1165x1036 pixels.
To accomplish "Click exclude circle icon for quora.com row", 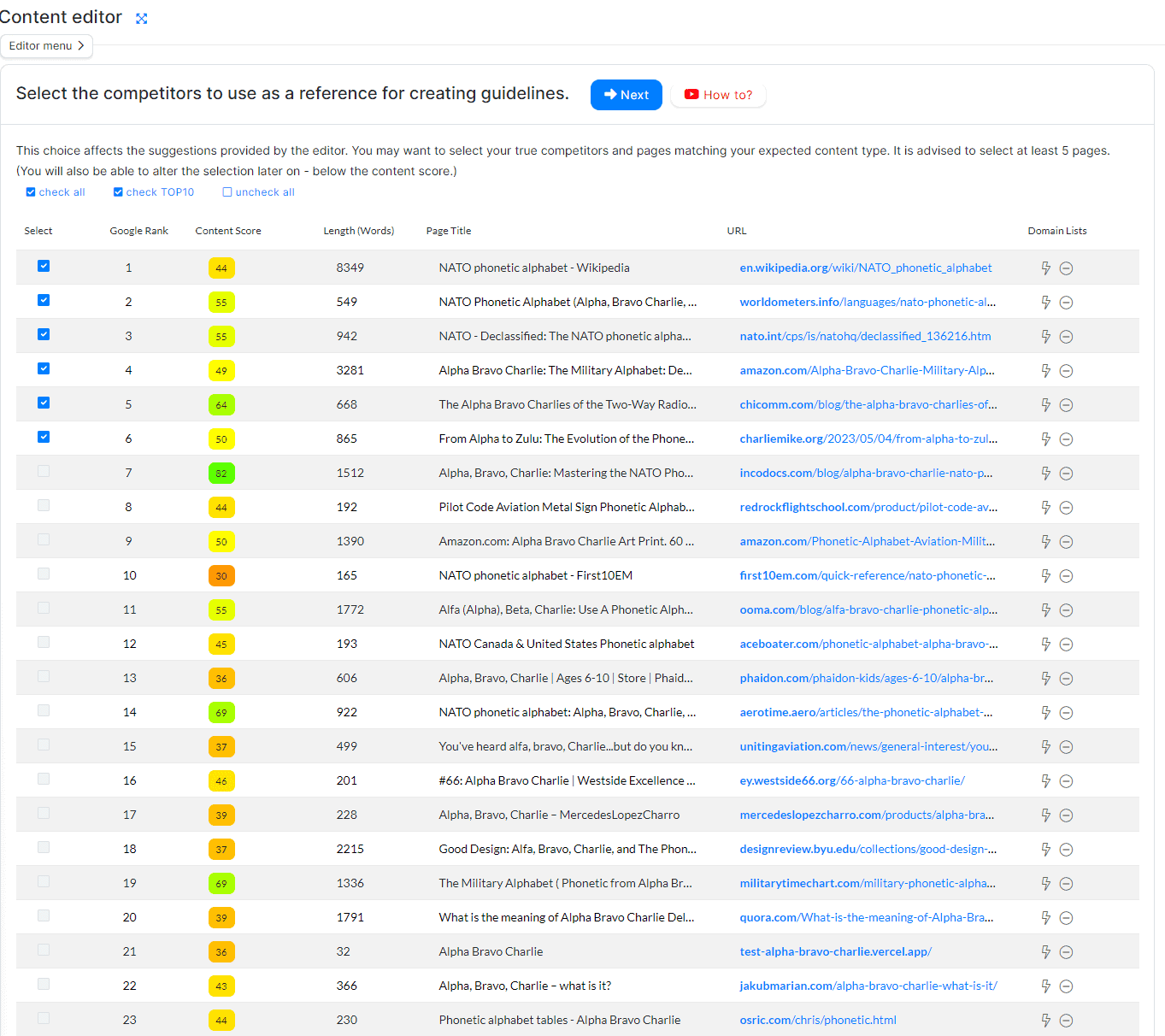I will click(x=1066, y=918).
